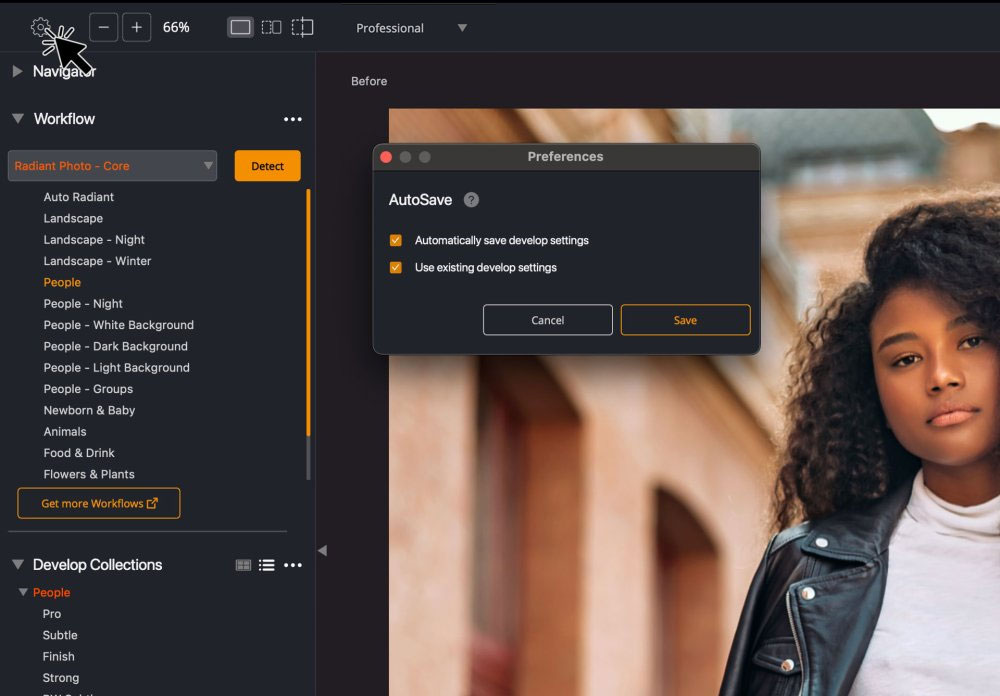The width and height of the screenshot is (1000, 696).
Task: Toggle Use existing develop settings checkbox
Action: point(396,267)
